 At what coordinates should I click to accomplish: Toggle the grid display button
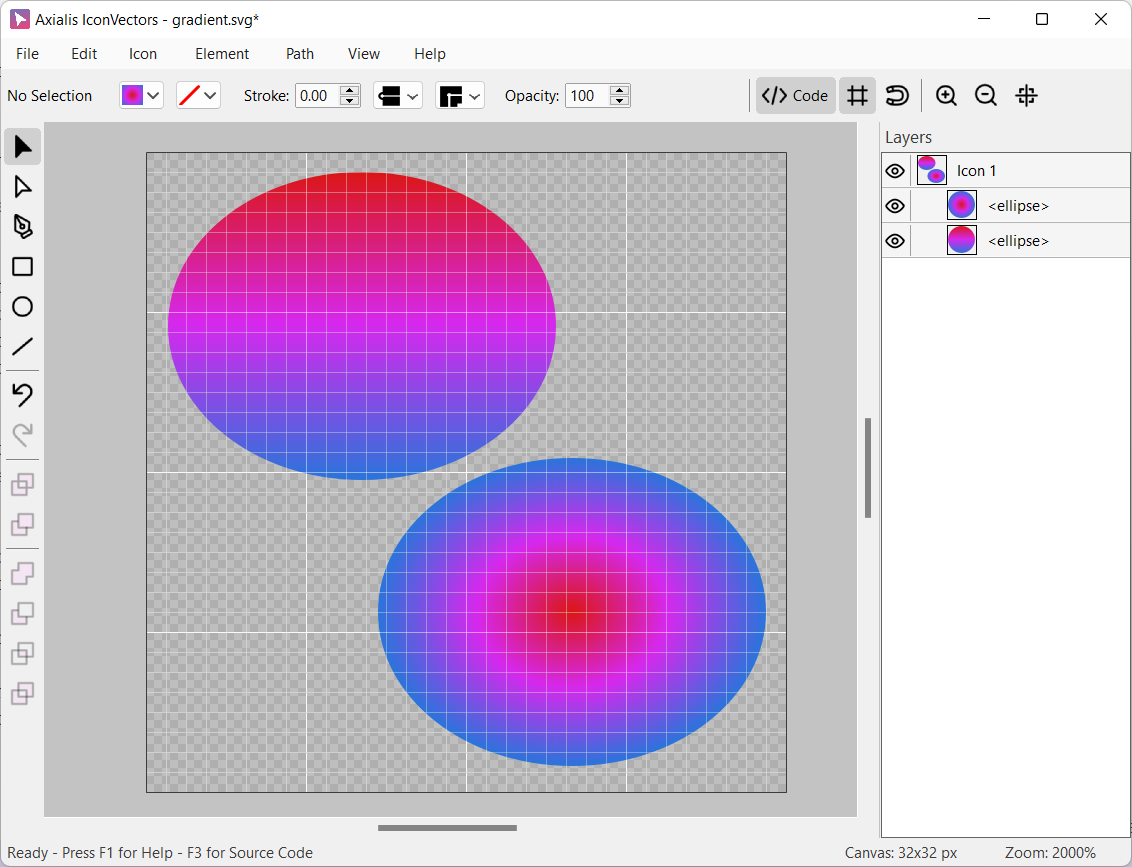(857, 96)
